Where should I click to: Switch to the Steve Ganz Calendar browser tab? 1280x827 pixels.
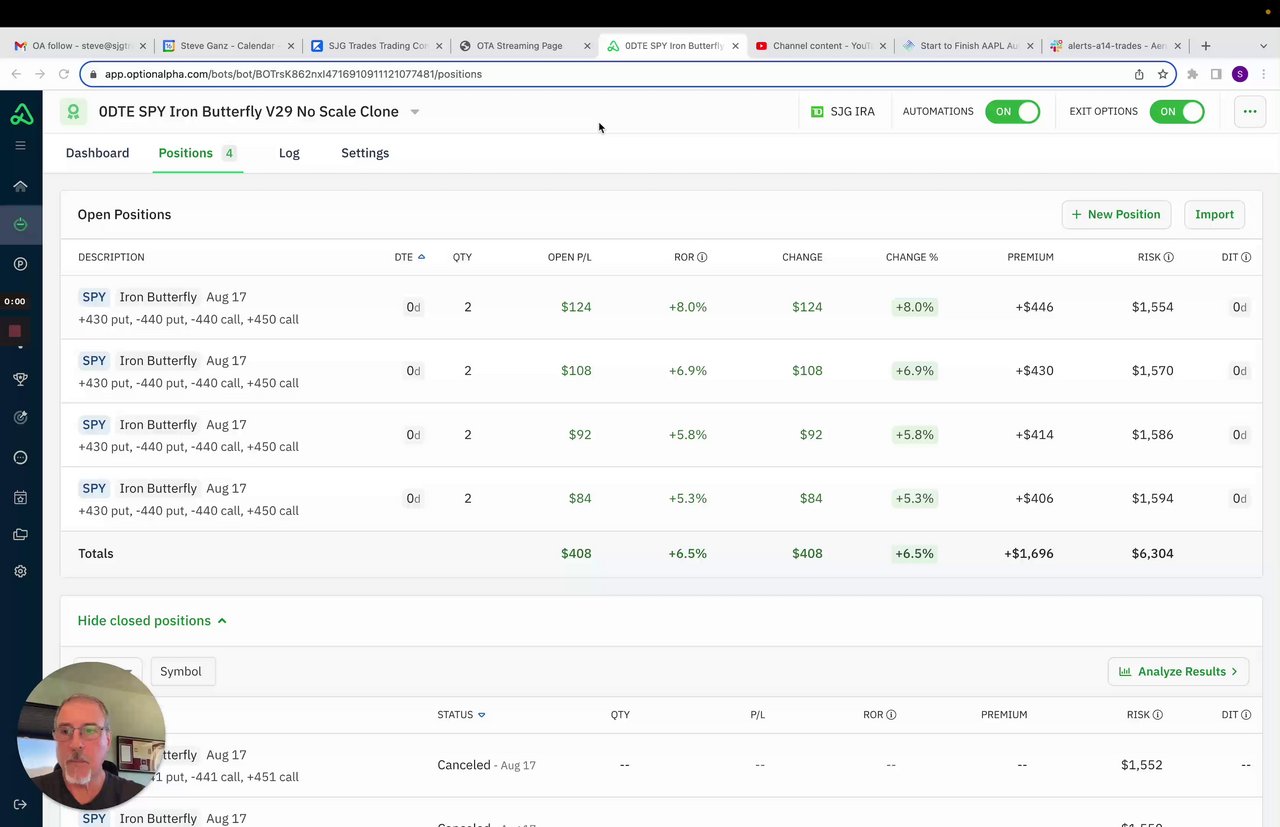[x=227, y=46]
